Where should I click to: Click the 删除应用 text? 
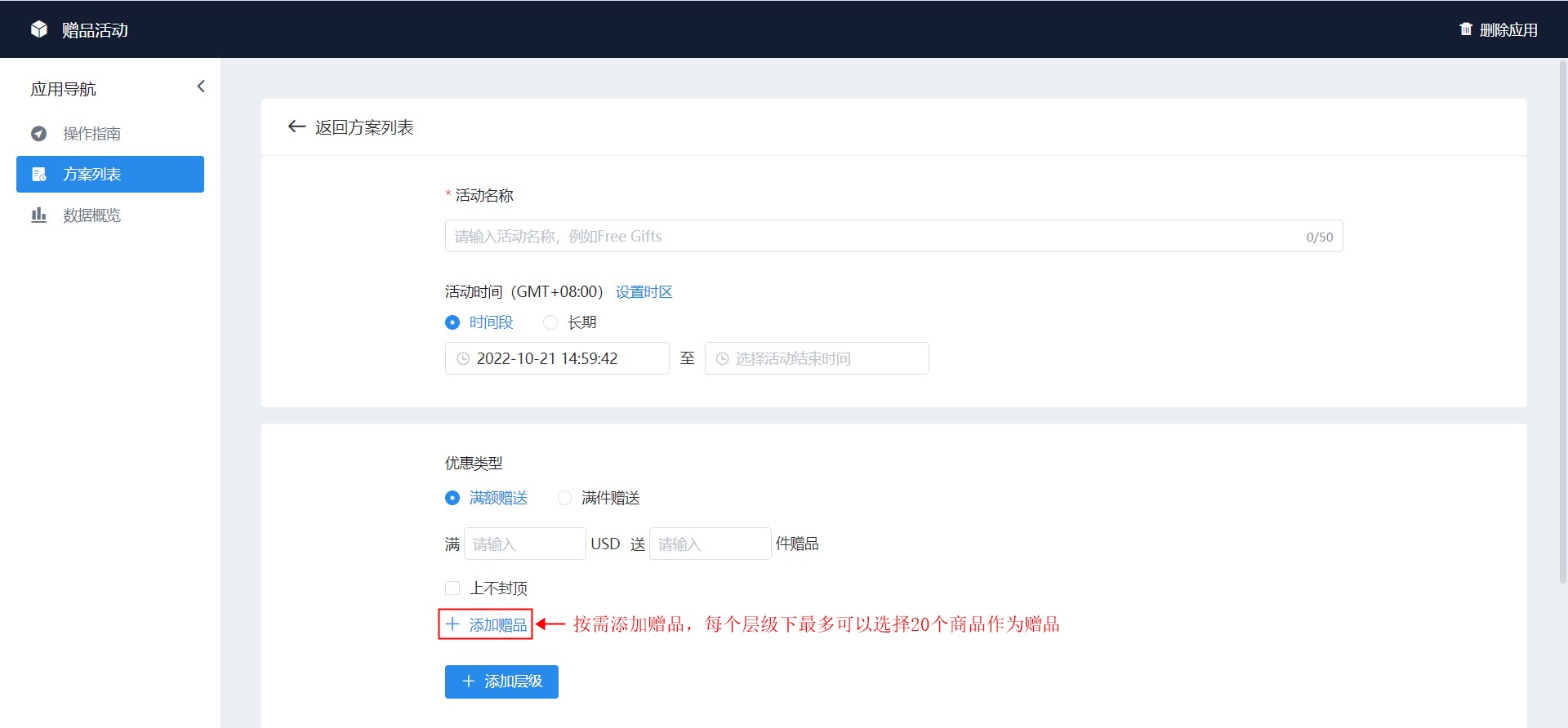point(1508,30)
